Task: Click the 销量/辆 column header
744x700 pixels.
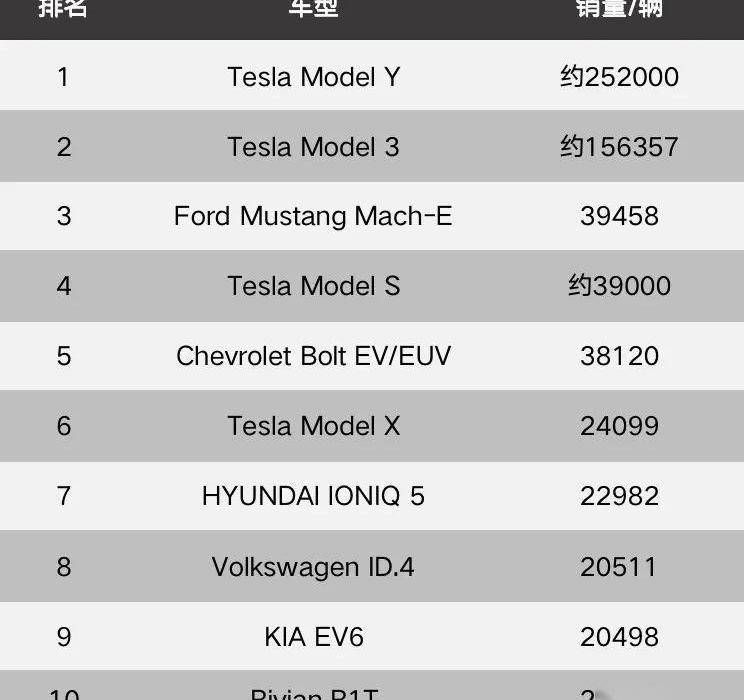Action: [619, 9]
